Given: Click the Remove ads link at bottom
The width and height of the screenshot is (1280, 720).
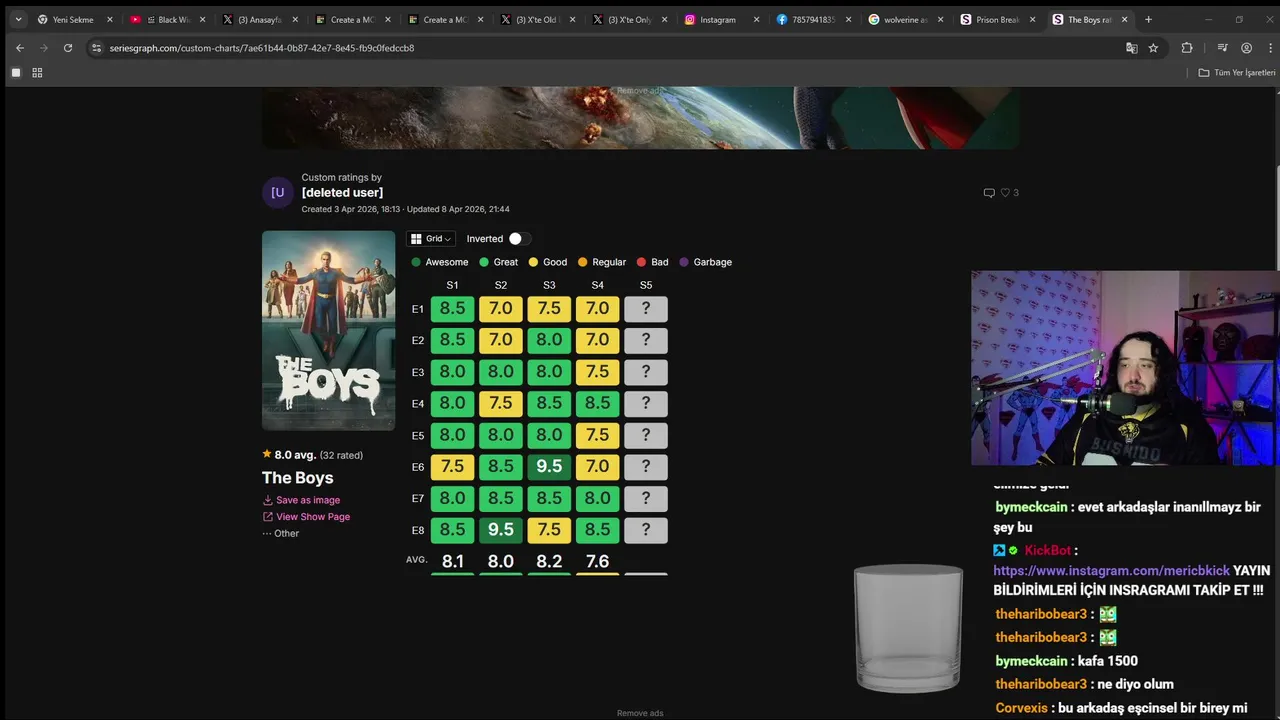Looking at the screenshot, I should click(640, 713).
